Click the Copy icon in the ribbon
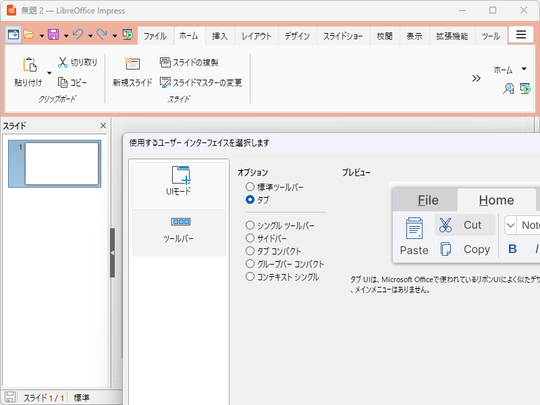This screenshot has width=540, height=405. pyautogui.click(x=63, y=82)
